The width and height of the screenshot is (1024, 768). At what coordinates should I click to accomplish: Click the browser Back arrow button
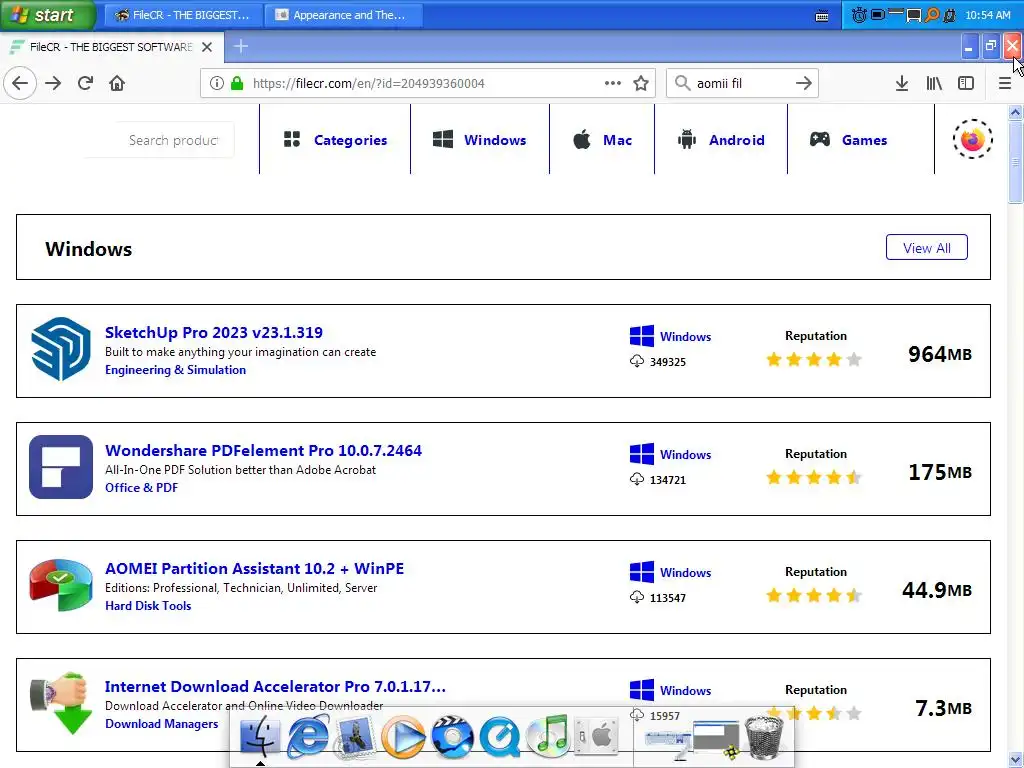pyautogui.click(x=20, y=84)
